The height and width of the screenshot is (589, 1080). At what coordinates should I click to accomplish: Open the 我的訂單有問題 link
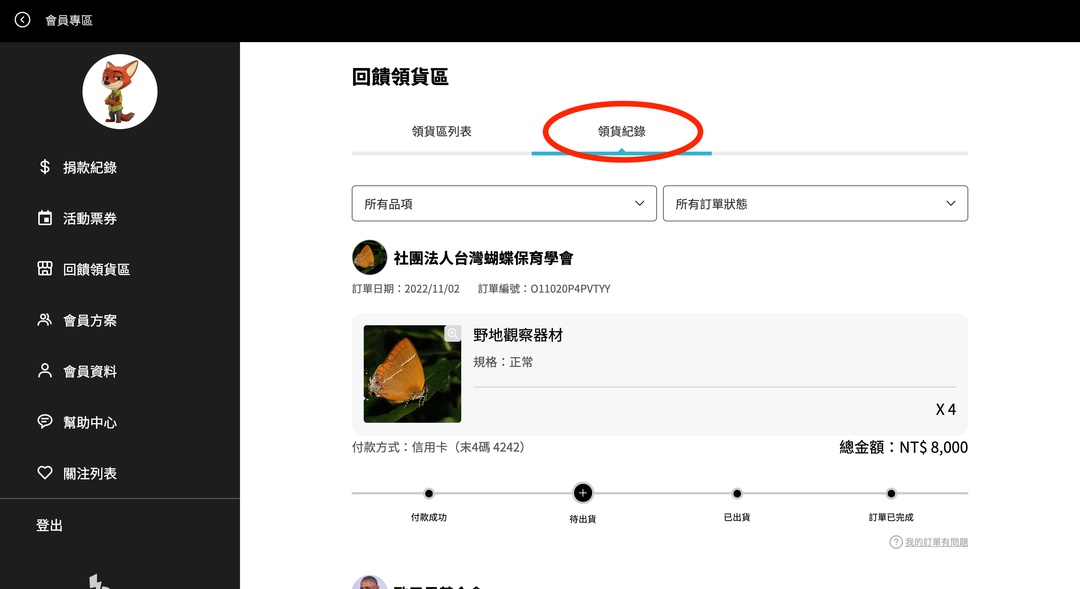click(936, 542)
